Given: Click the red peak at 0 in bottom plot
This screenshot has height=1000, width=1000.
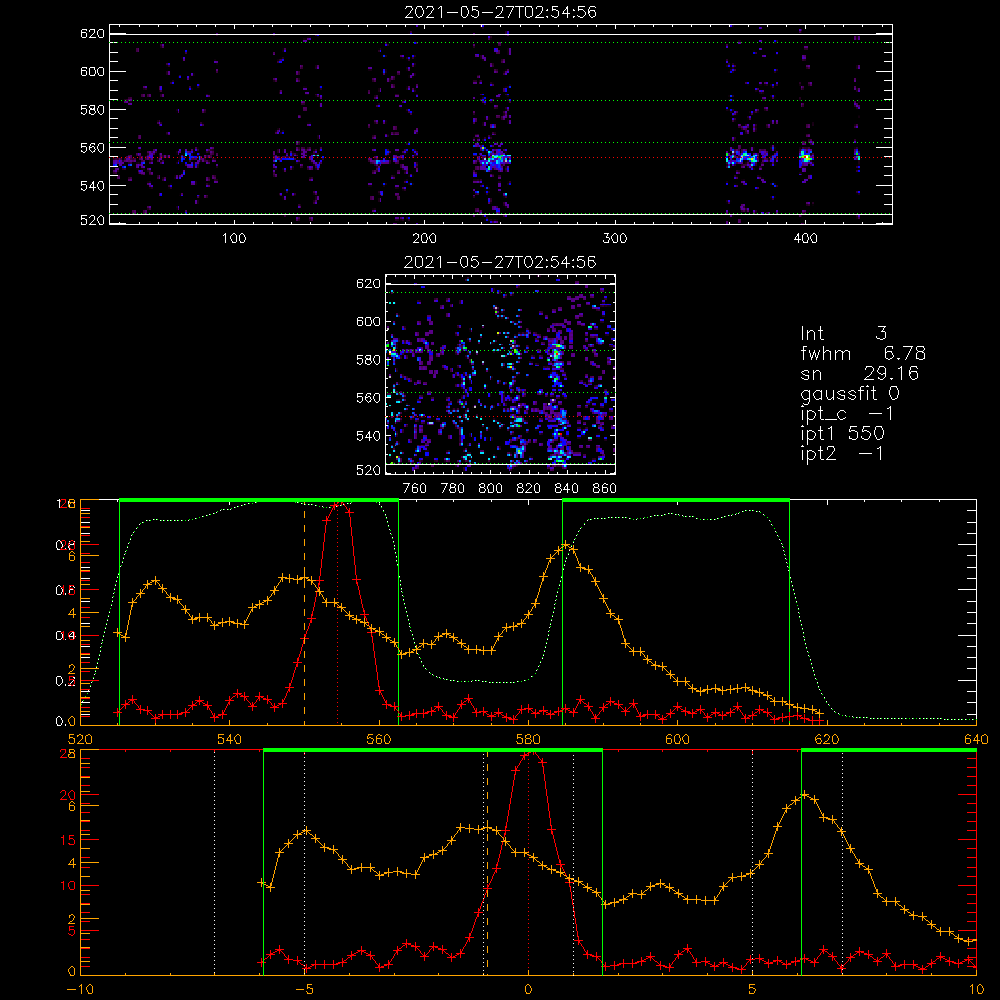Looking at the screenshot, I should pos(529,754).
